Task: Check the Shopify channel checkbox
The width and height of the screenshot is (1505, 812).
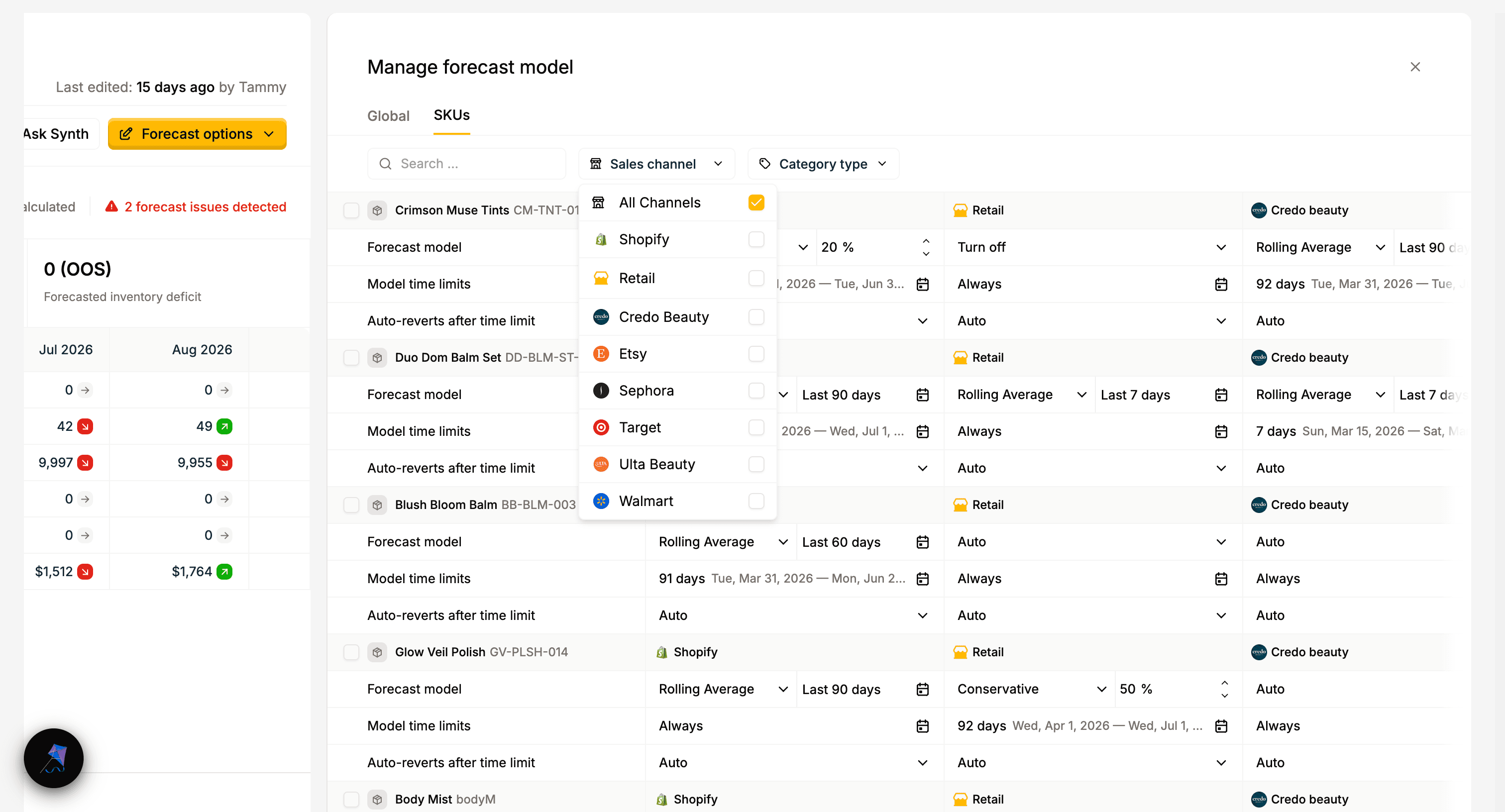Action: [756, 239]
